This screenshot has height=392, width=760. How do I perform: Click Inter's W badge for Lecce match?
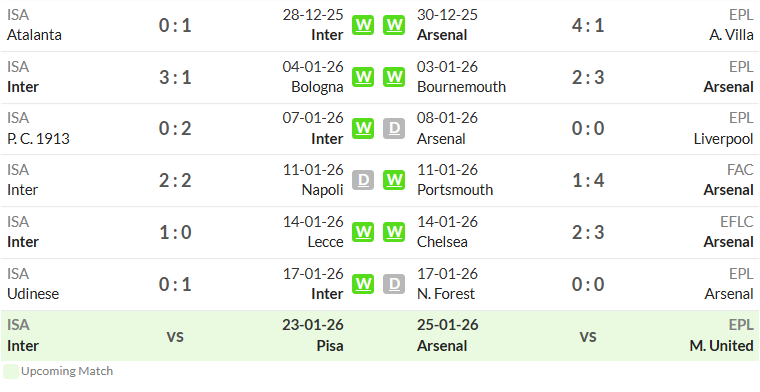tap(363, 232)
